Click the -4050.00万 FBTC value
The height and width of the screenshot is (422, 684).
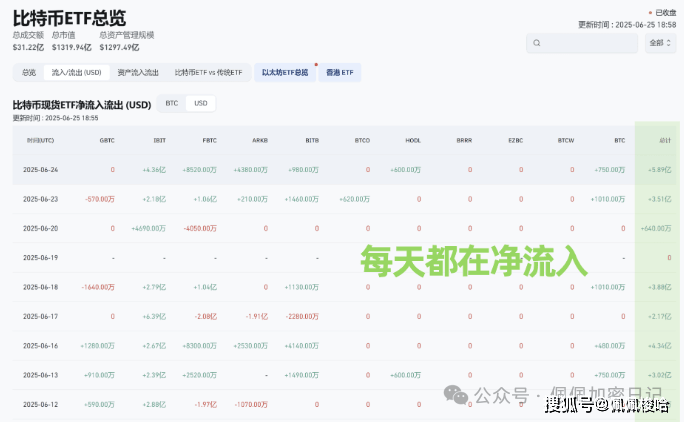pyautogui.click(x=200, y=228)
